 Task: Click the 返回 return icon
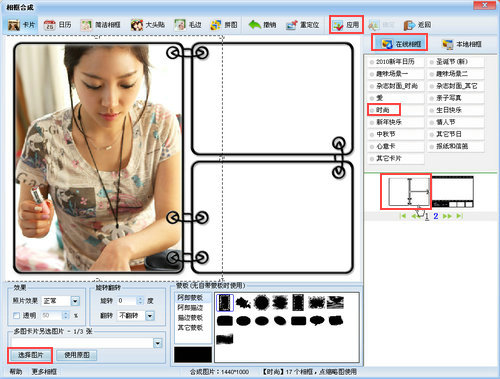coord(409,25)
